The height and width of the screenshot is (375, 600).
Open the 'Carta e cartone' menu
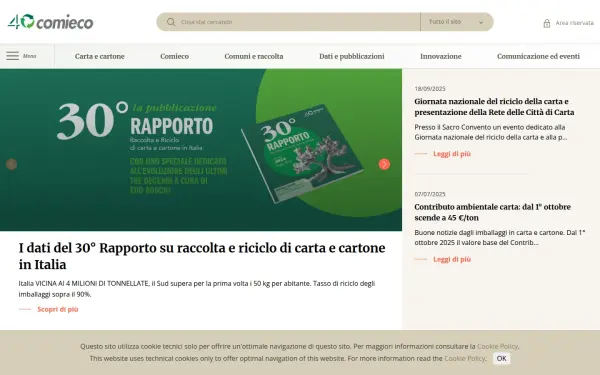[99, 56]
